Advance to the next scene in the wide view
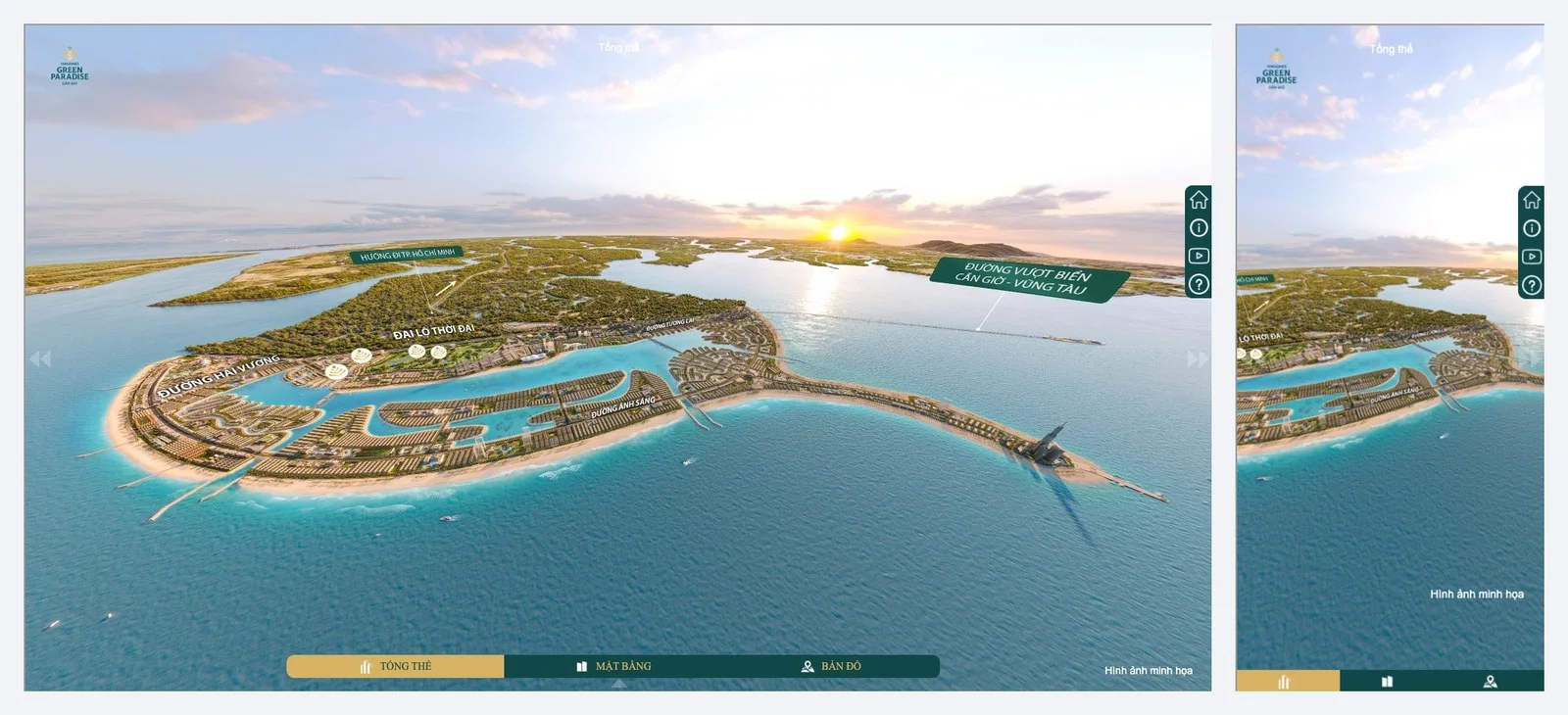 click(1198, 358)
